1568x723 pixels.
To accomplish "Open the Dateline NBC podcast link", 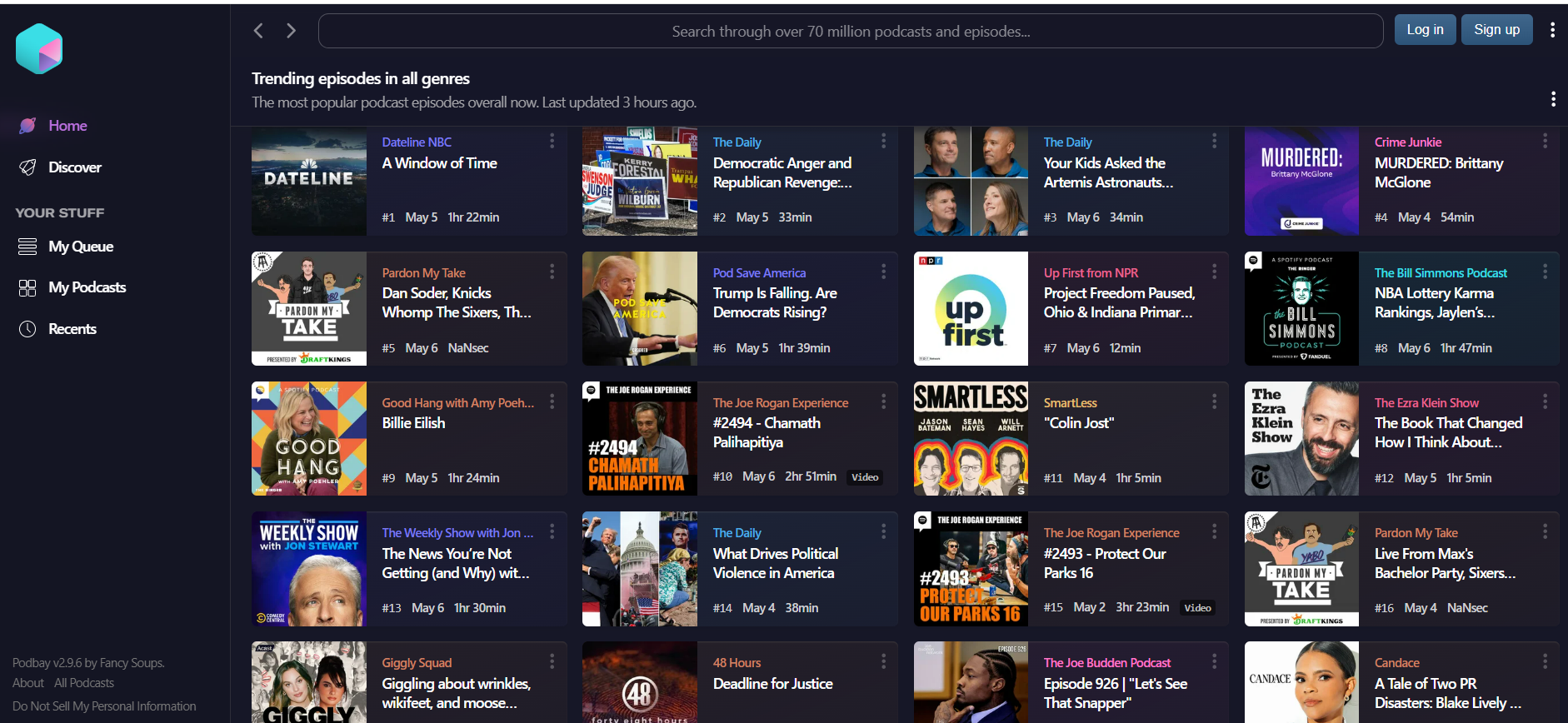I will [x=417, y=142].
